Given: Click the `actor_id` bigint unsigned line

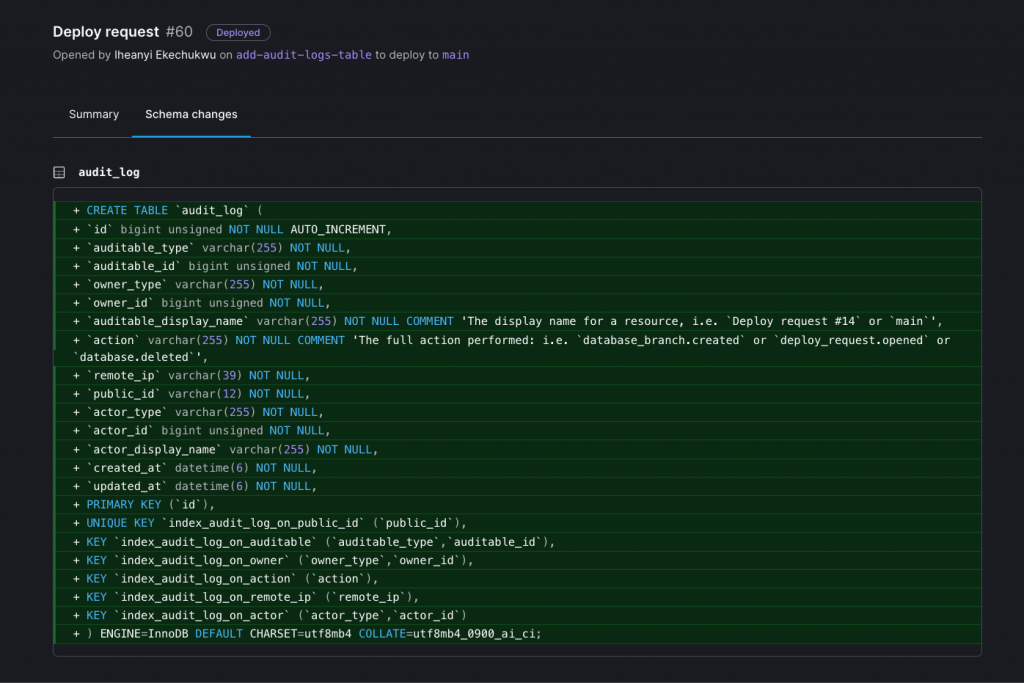Looking at the screenshot, I should coord(517,430).
